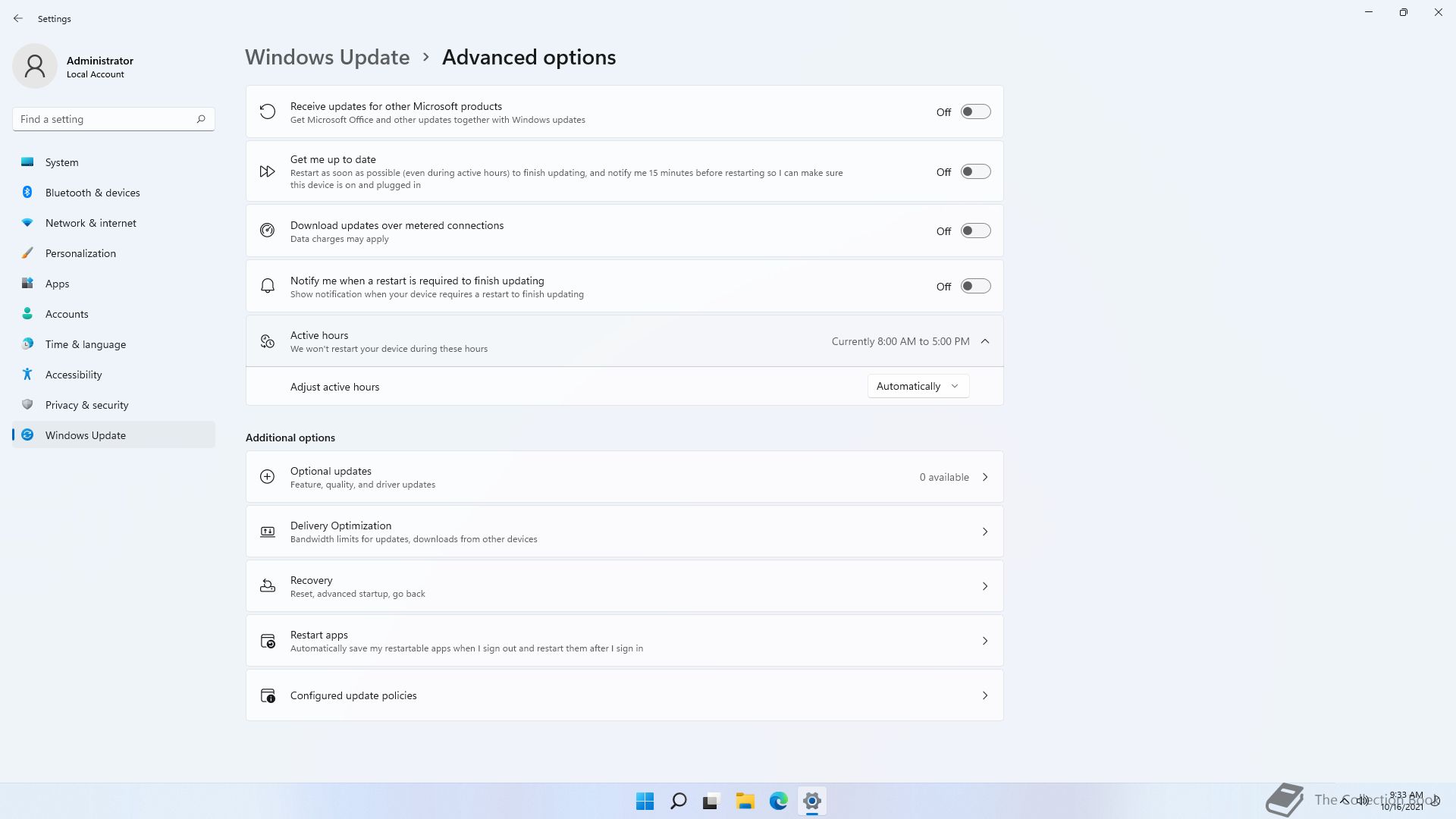Open Recovery via its chevron
The width and height of the screenshot is (1456, 819).
coord(985,586)
